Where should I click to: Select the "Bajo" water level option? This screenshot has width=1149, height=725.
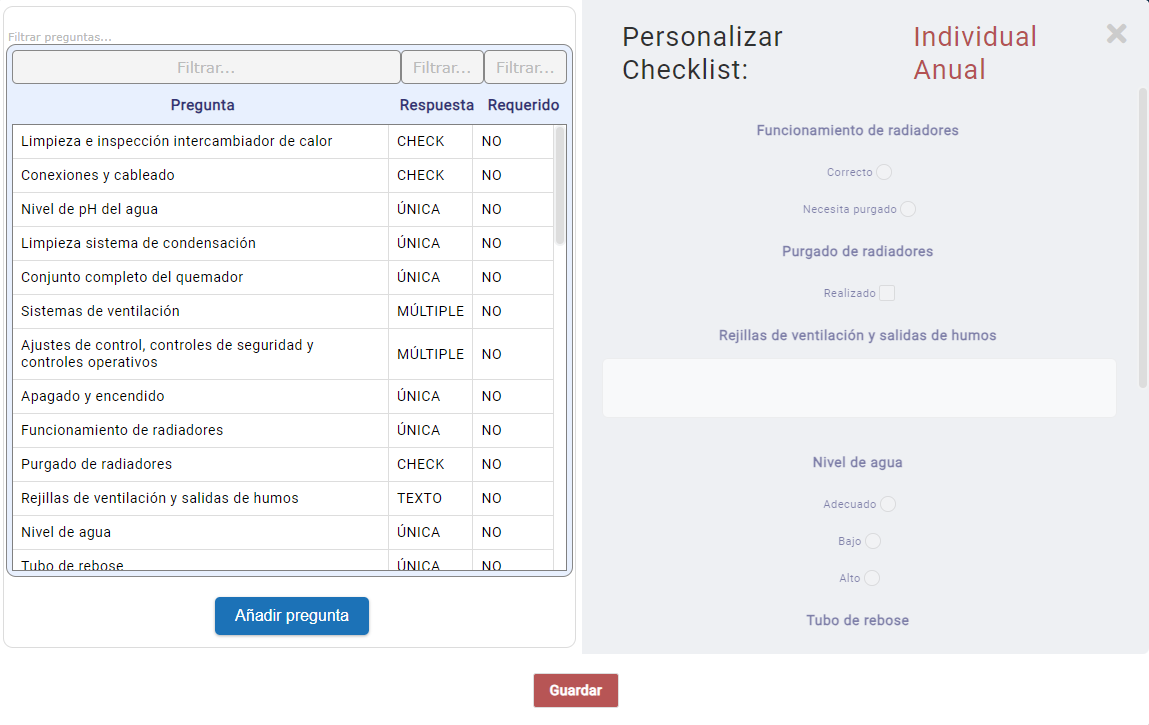click(x=873, y=541)
